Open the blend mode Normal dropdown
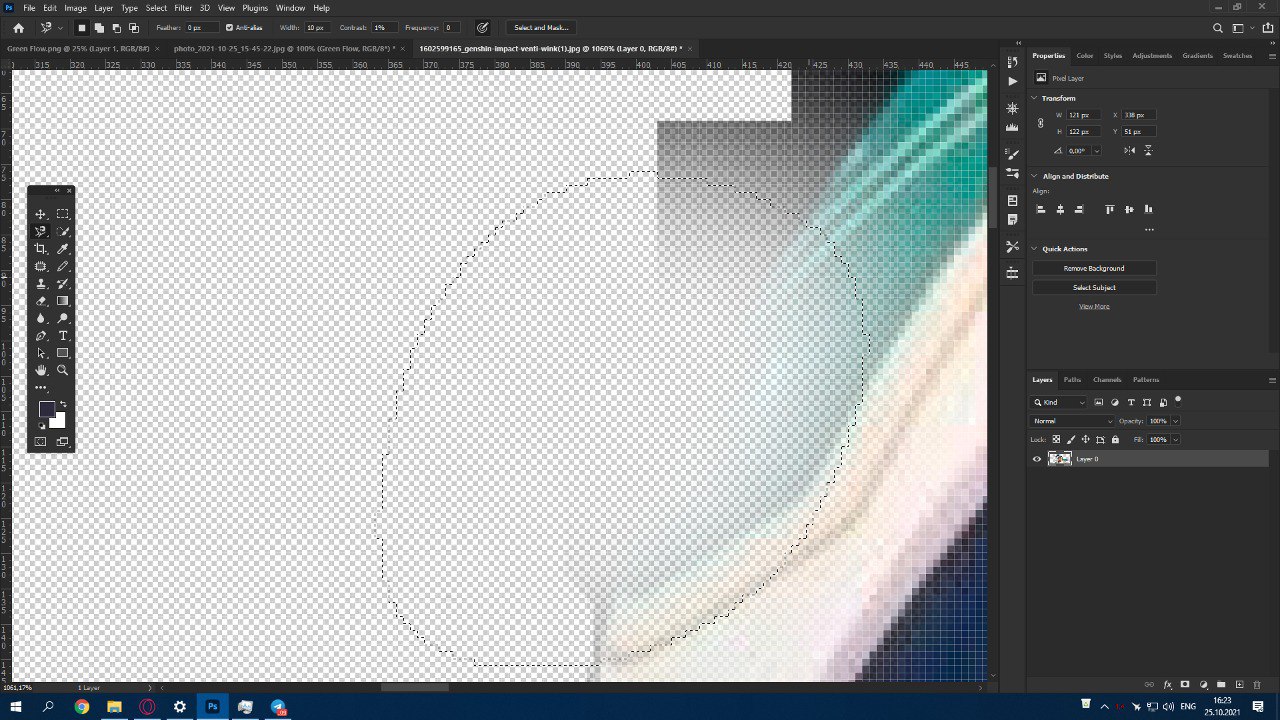Screen dimensions: 1280x720 tap(1071, 421)
